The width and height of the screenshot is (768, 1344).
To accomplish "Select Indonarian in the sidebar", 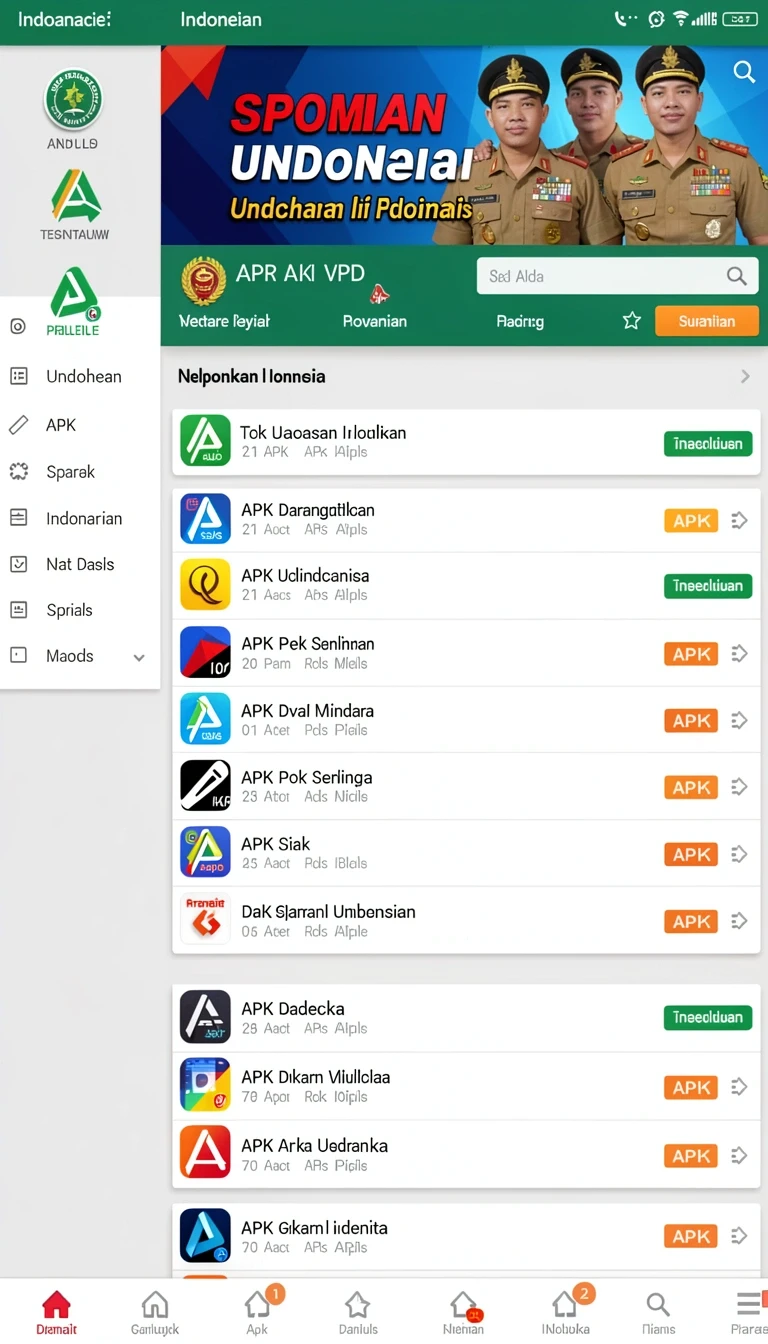I will (x=80, y=518).
